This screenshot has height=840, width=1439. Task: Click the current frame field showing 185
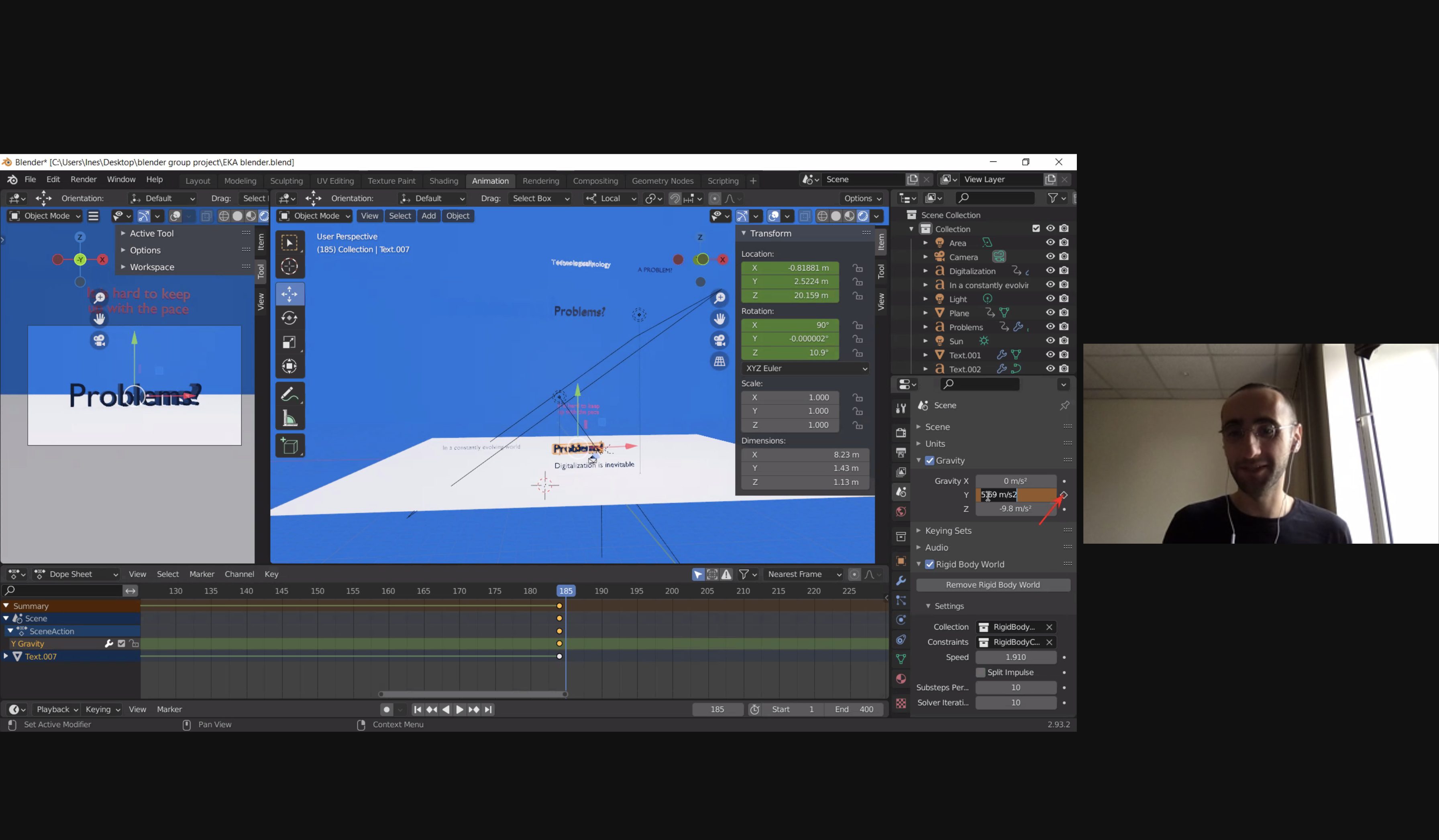(x=717, y=710)
